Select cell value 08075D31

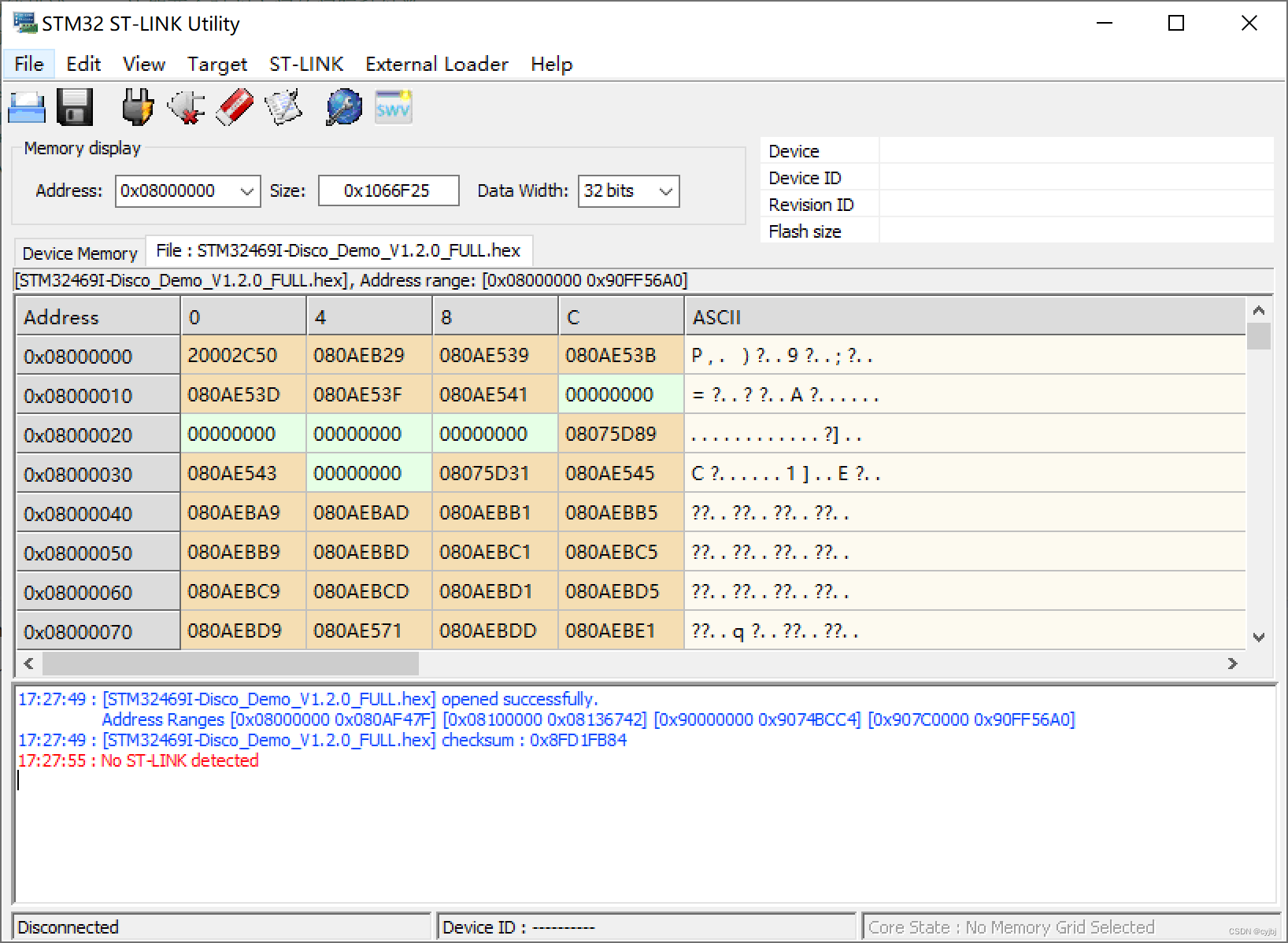[x=495, y=473]
